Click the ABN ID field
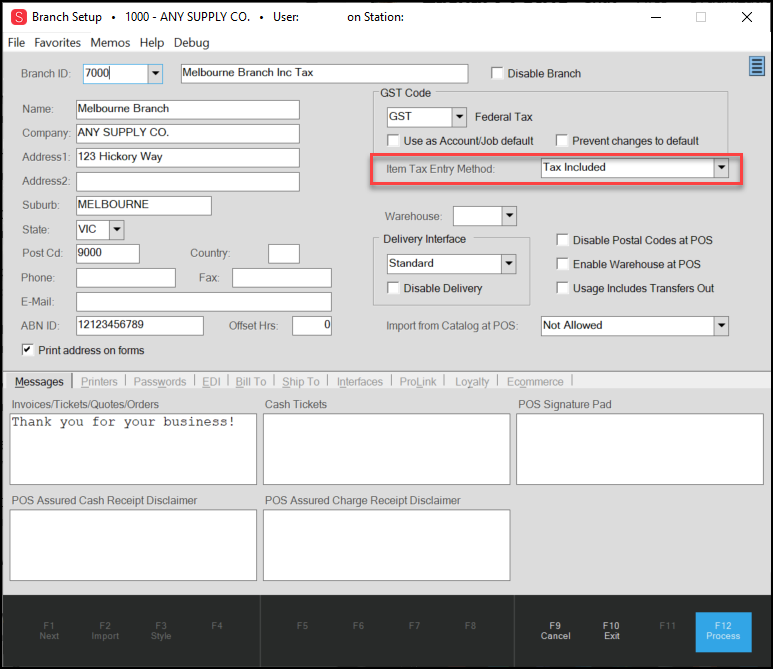Image resolution: width=773 pixels, height=669 pixels. [x=140, y=326]
